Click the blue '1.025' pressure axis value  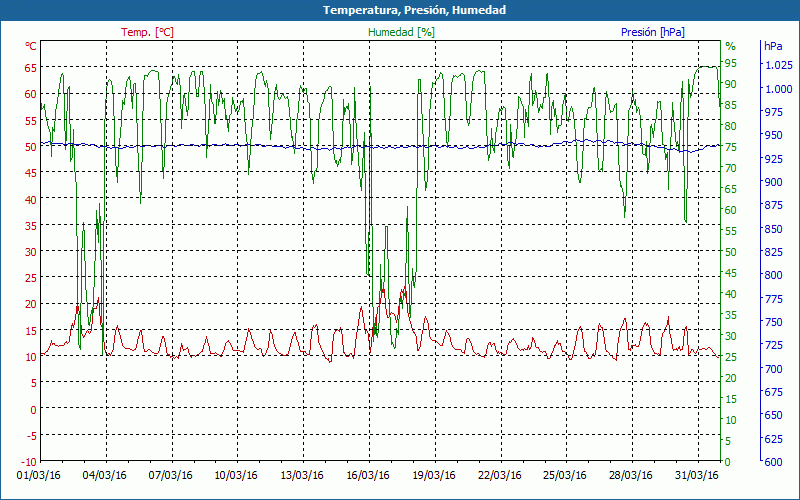click(x=779, y=65)
